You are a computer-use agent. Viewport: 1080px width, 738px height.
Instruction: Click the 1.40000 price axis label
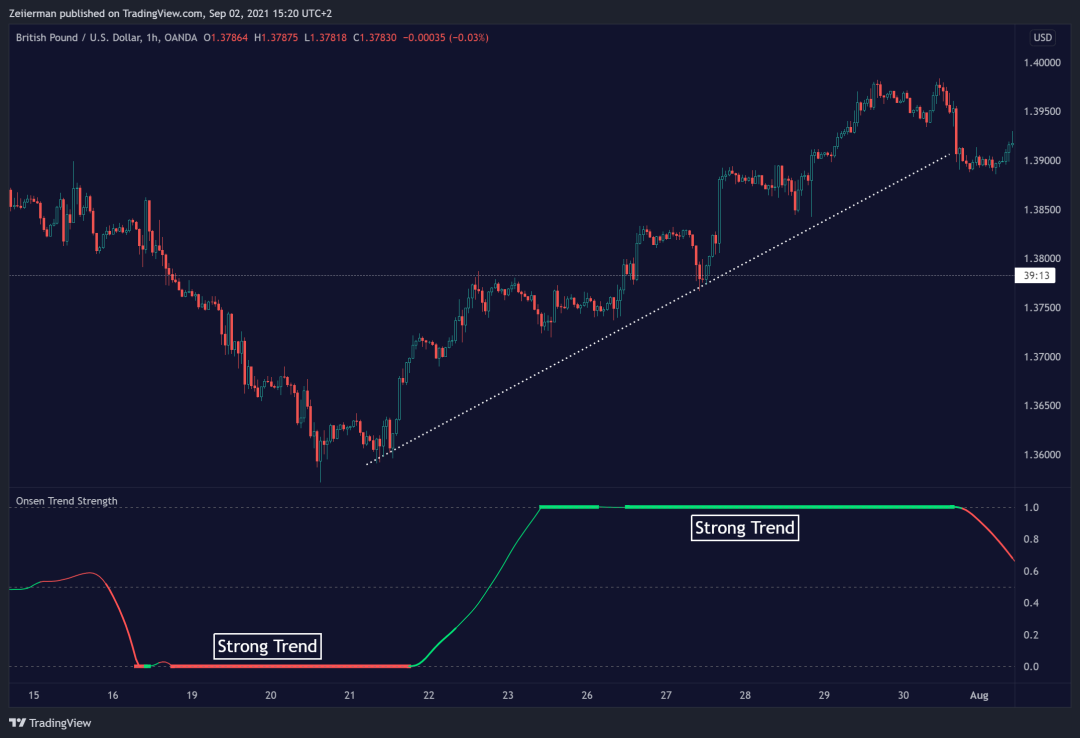pyautogui.click(x=1043, y=63)
